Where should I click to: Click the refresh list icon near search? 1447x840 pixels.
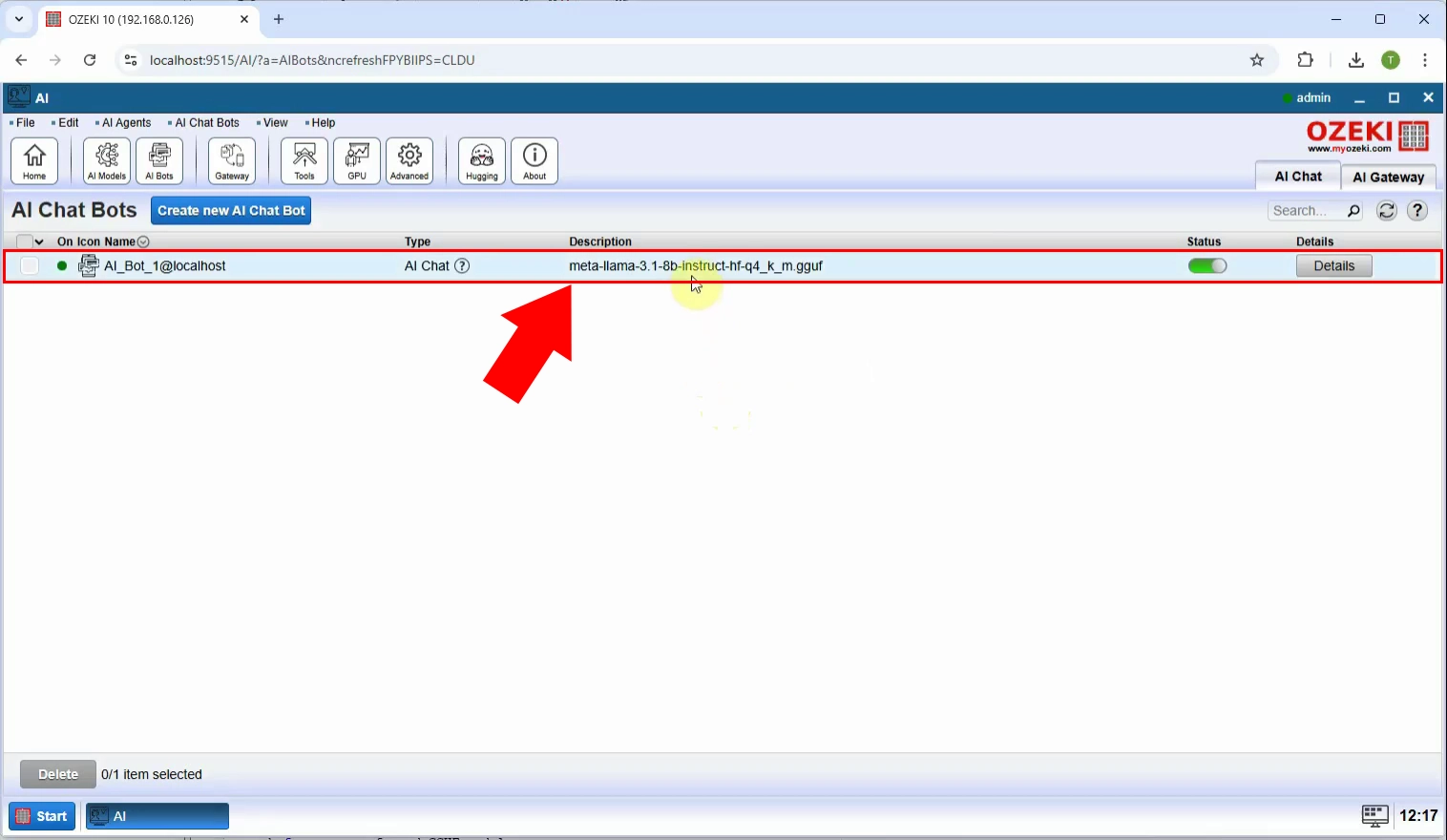pyautogui.click(x=1387, y=211)
